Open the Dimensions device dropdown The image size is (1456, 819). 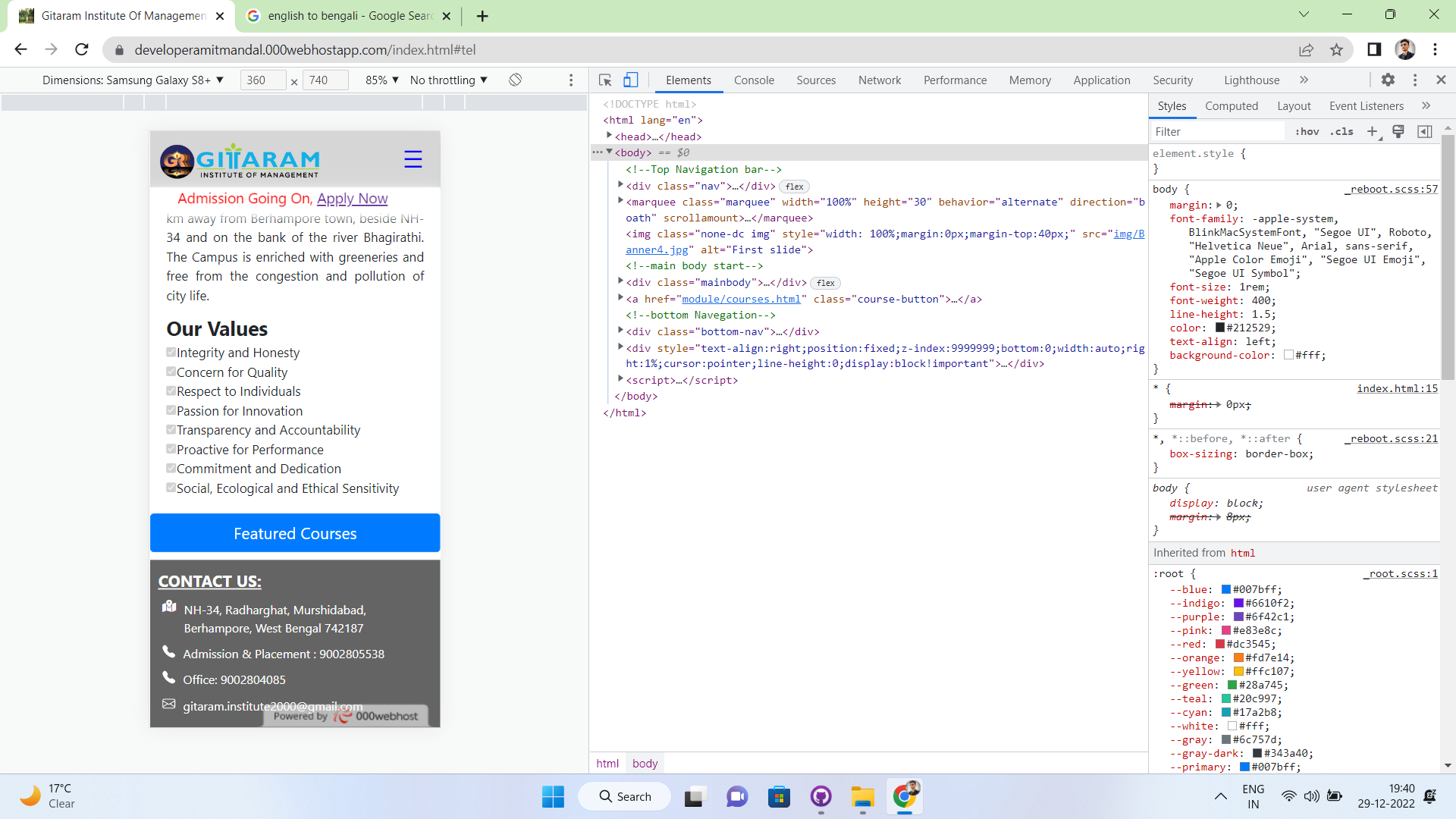[x=133, y=80]
